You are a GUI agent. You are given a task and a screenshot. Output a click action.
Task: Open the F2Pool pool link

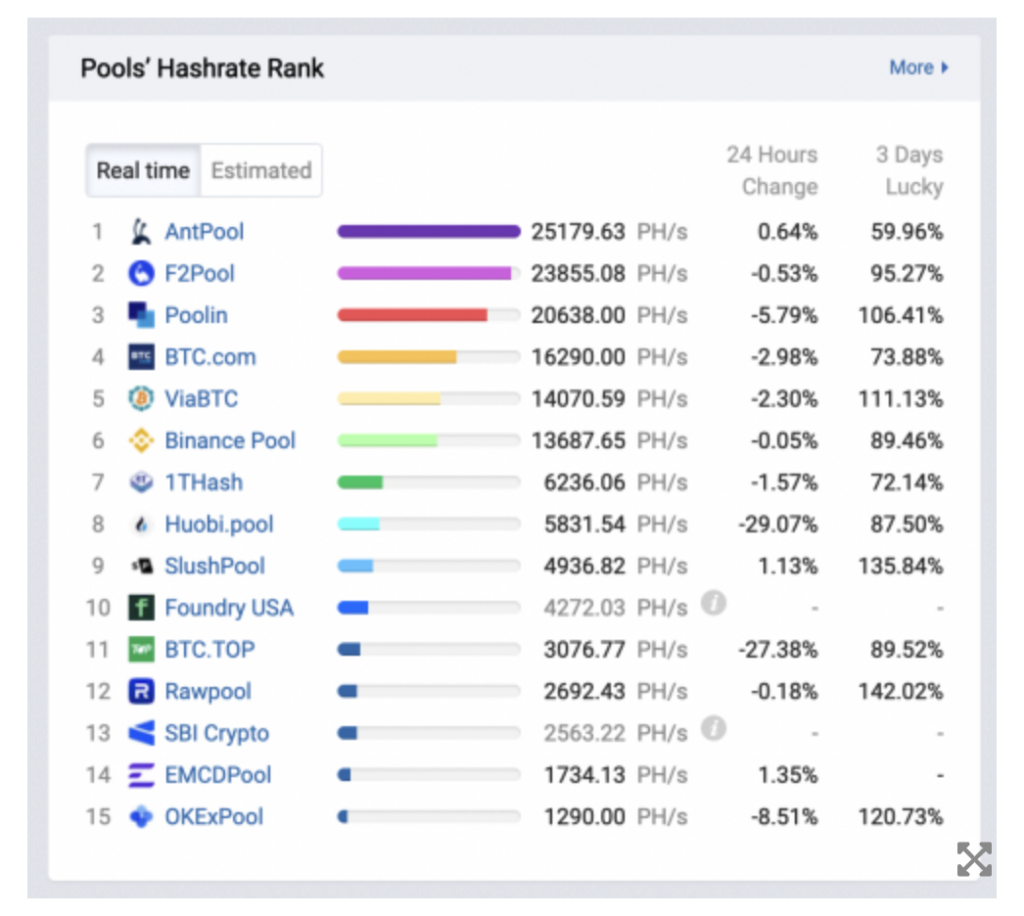[x=199, y=274]
